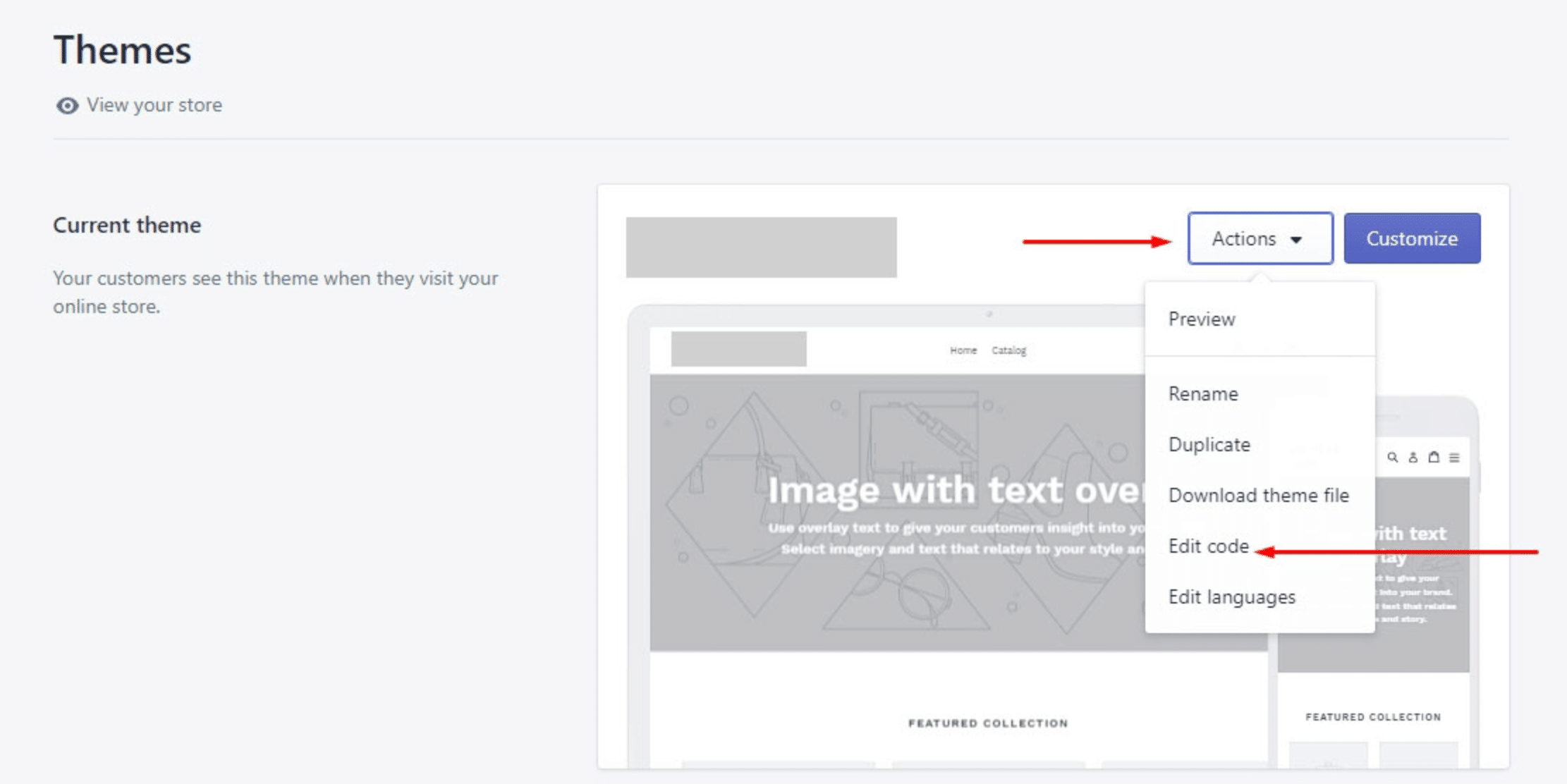Select the search icon in the mobile preview header
The width and height of the screenshot is (1567, 784).
(1393, 458)
